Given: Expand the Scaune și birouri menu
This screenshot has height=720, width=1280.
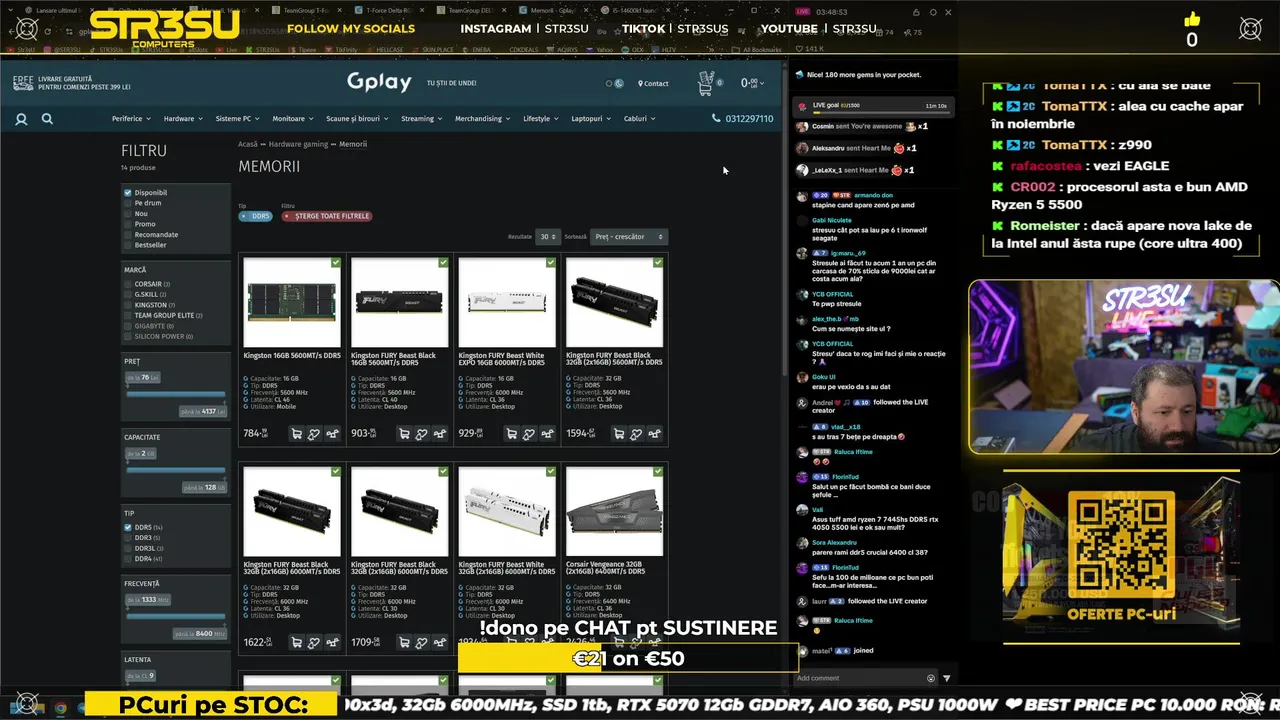Looking at the screenshot, I should click(357, 118).
